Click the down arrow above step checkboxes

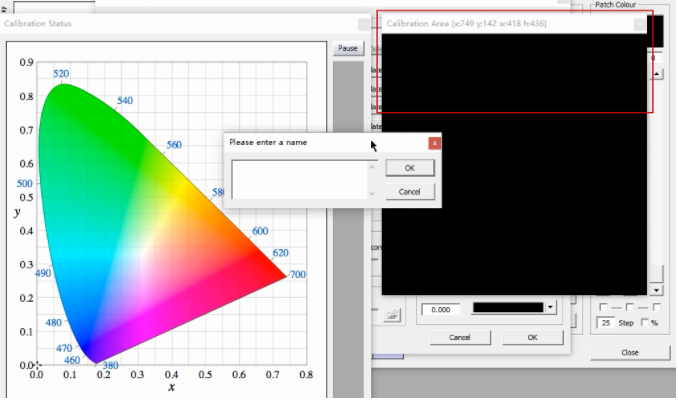[656, 290]
